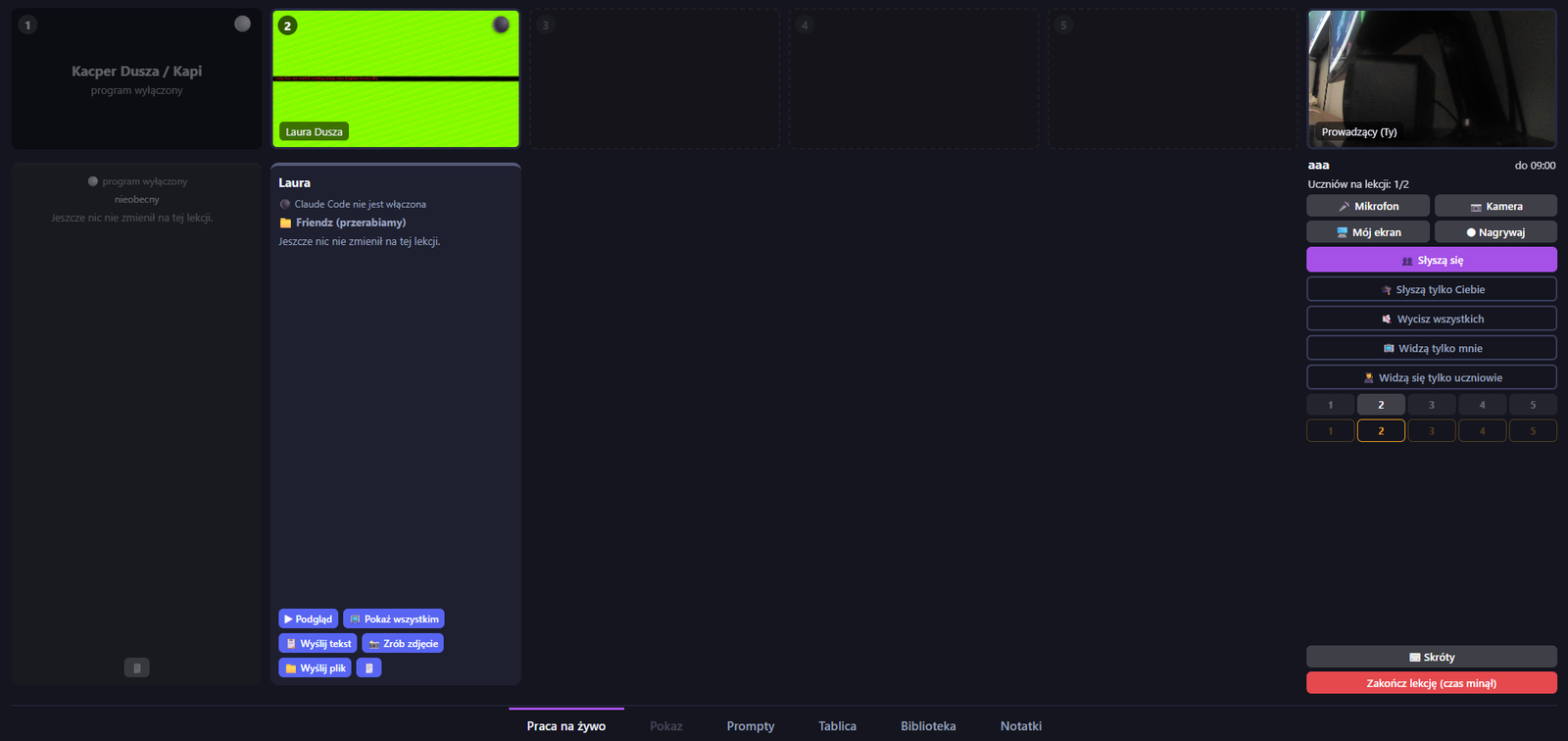Click status circle on Laura Dusza tile
The width and height of the screenshot is (1568, 741).
click(x=501, y=25)
